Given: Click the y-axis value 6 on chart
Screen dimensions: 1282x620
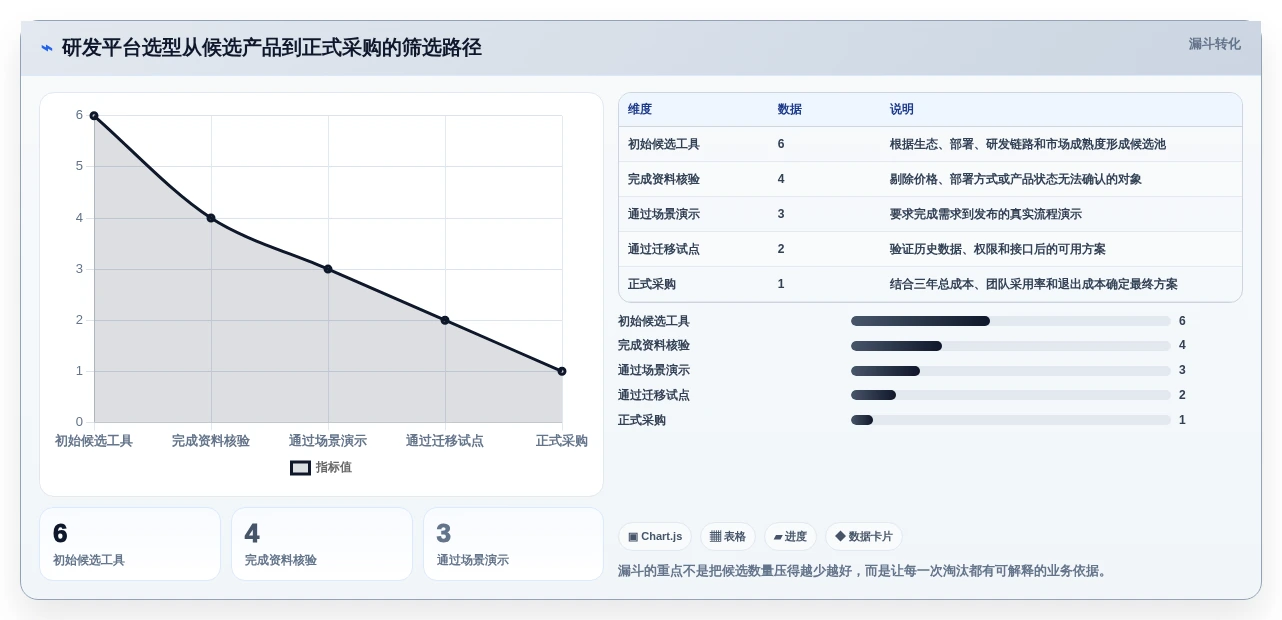Looking at the screenshot, I should pos(79,115).
